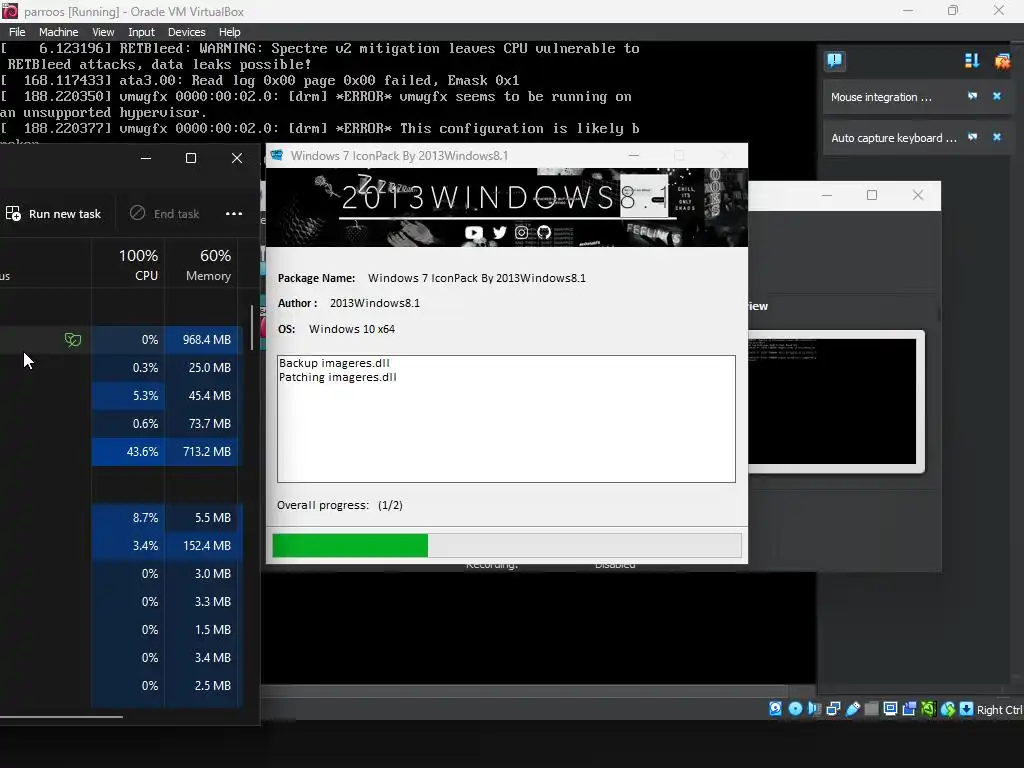Viewport: 1024px width, 768px height.
Task: Select the process at 43.6% CPU
Action: [121, 452]
